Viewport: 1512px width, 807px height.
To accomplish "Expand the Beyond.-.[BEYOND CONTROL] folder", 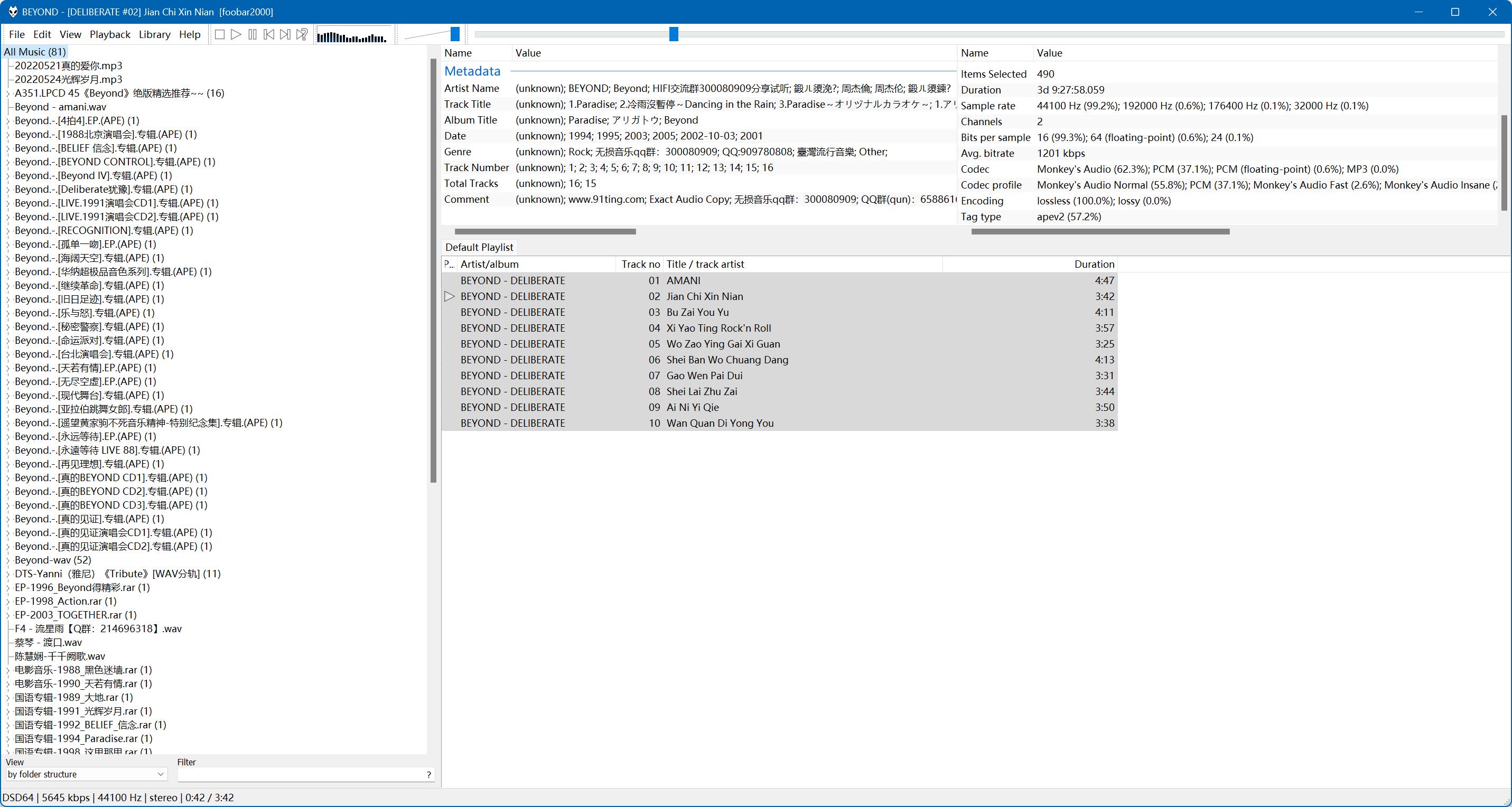I will tap(8, 162).
